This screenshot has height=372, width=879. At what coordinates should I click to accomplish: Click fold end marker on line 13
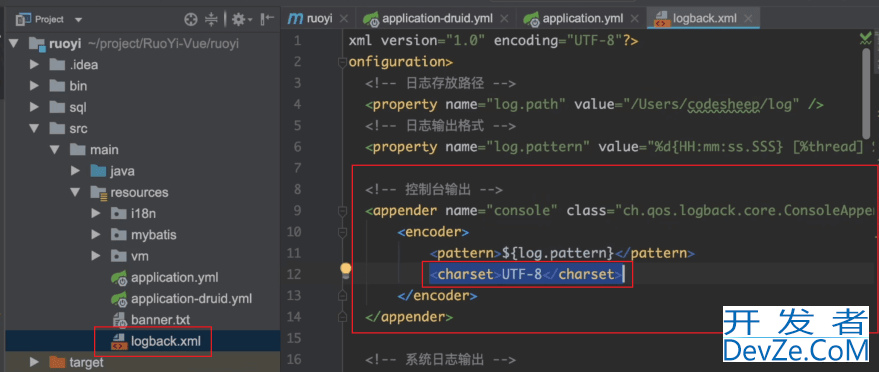click(342, 296)
